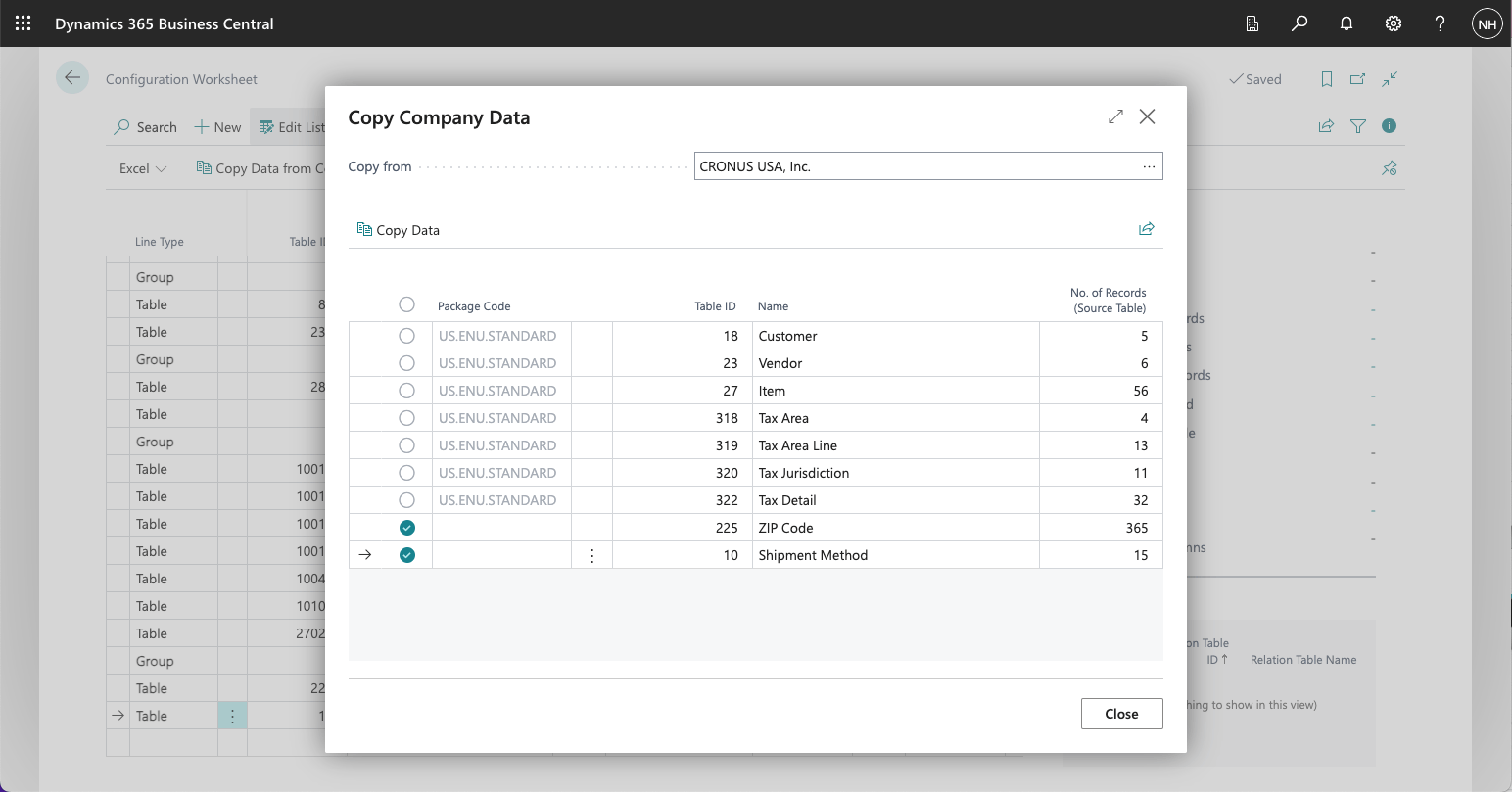Toggle the select-all circle in header
This screenshot has width=1512, height=792.
(407, 304)
